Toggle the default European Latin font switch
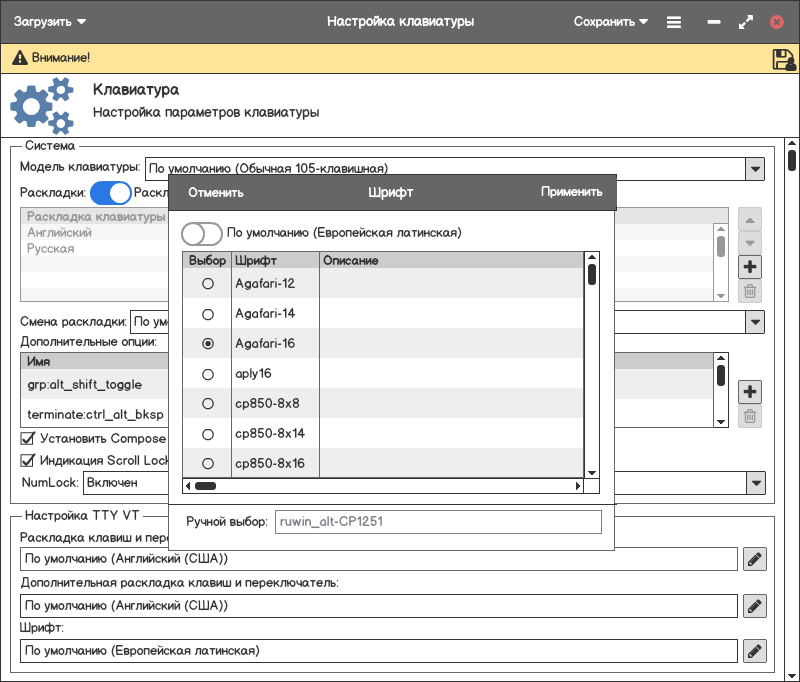This screenshot has height=682, width=800. pyautogui.click(x=201, y=233)
